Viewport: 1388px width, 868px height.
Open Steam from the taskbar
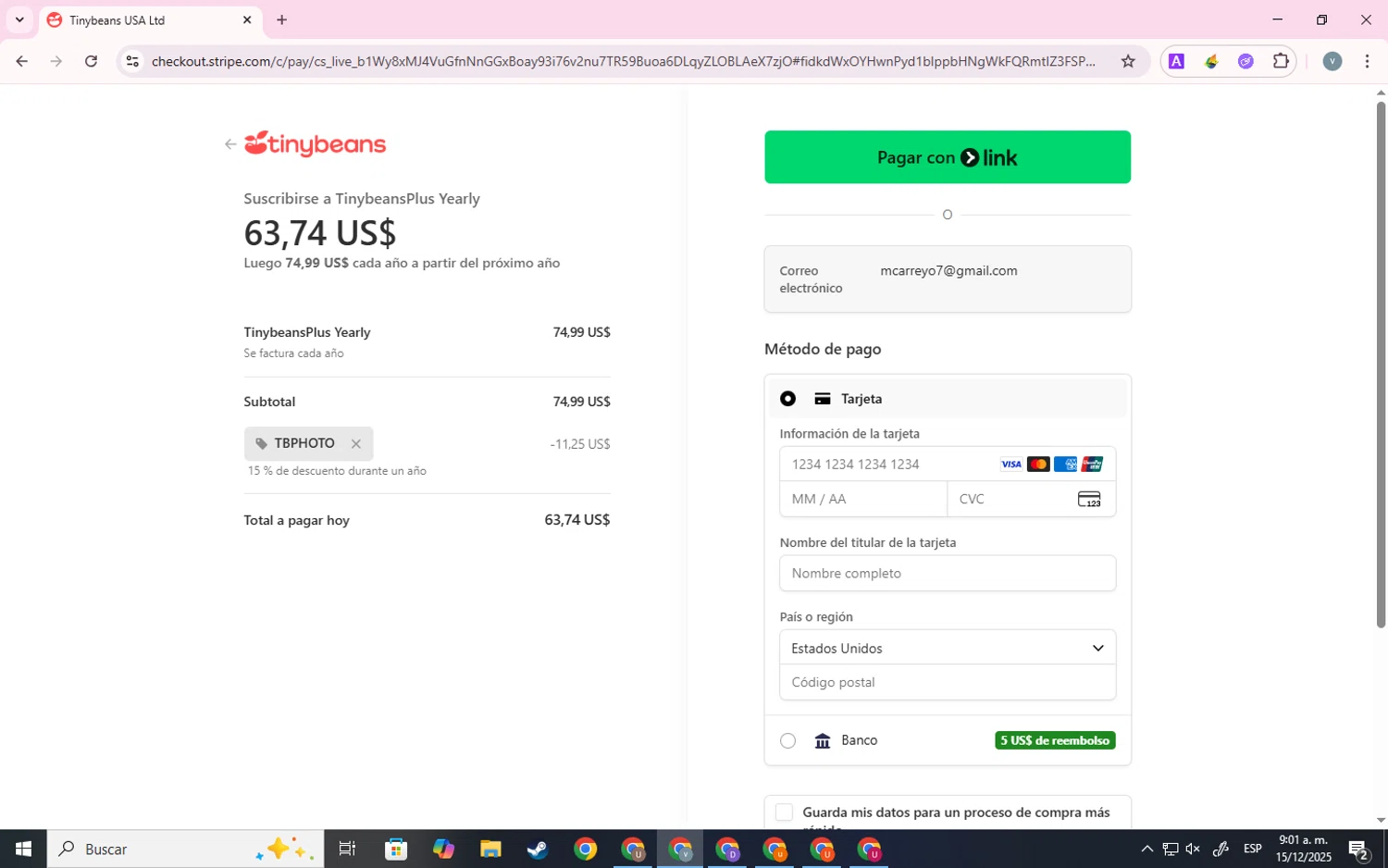[x=538, y=849]
